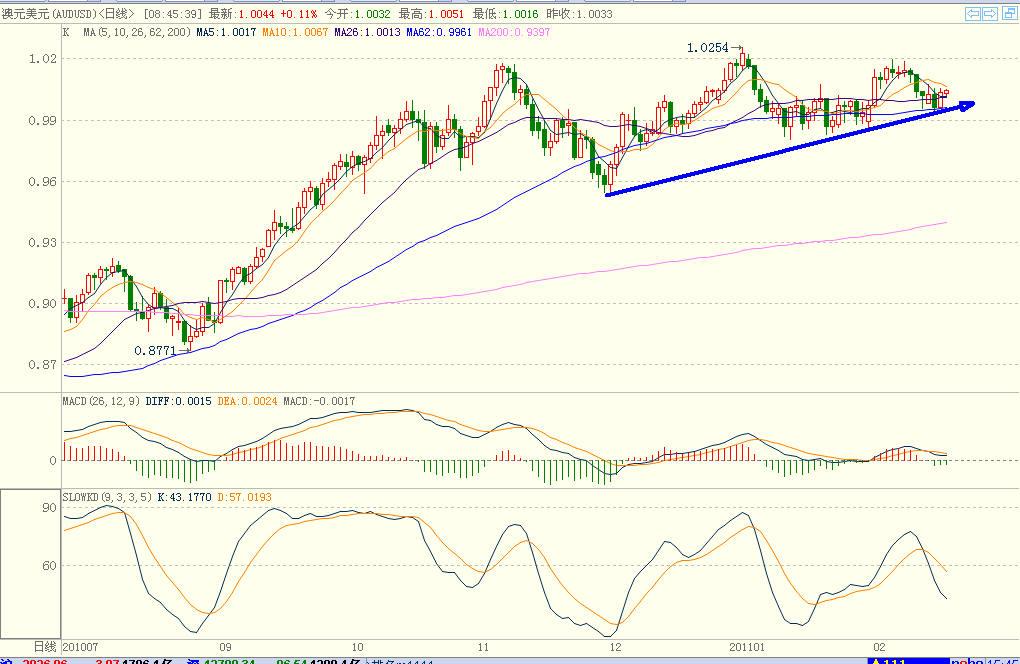Click the 今开:1.0032 open price

(358, 14)
